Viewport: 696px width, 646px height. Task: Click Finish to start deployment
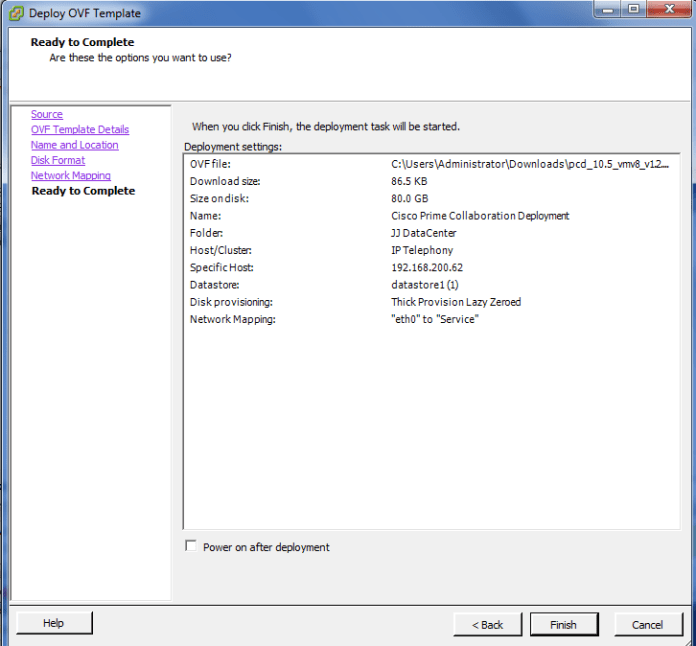click(x=563, y=624)
